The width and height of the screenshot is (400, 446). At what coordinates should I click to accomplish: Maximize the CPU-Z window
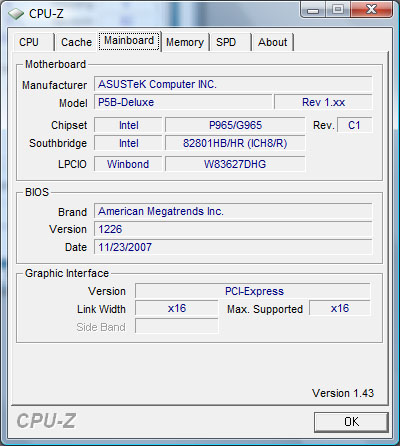coord(338,10)
